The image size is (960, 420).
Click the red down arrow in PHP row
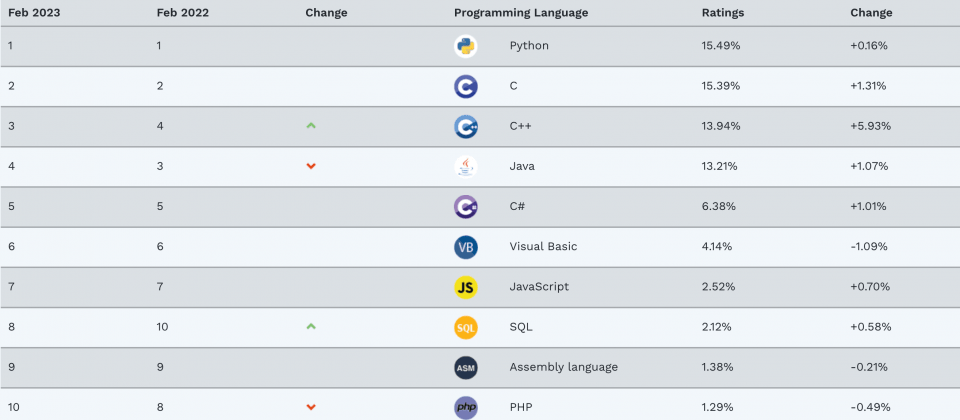pyautogui.click(x=310, y=407)
